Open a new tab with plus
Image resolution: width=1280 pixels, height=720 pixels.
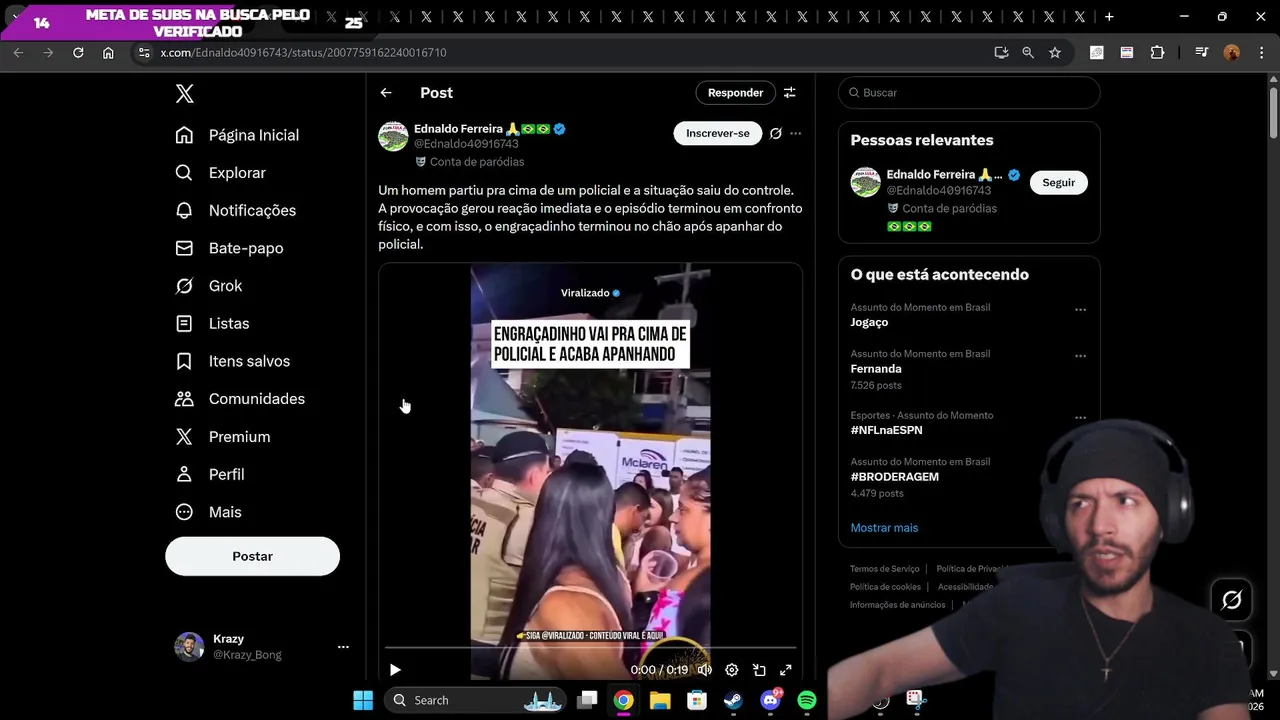pyautogui.click(x=1109, y=17)
